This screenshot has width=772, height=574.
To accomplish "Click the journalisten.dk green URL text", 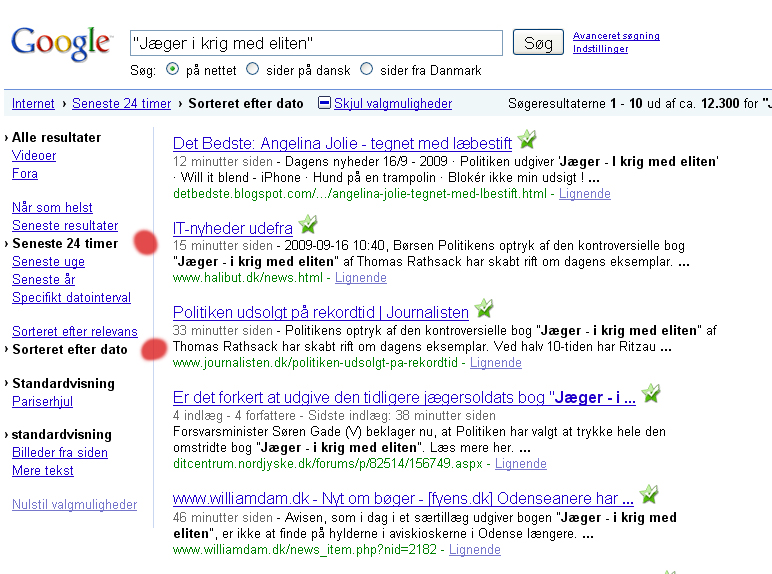I will click(x=315, y=363).
